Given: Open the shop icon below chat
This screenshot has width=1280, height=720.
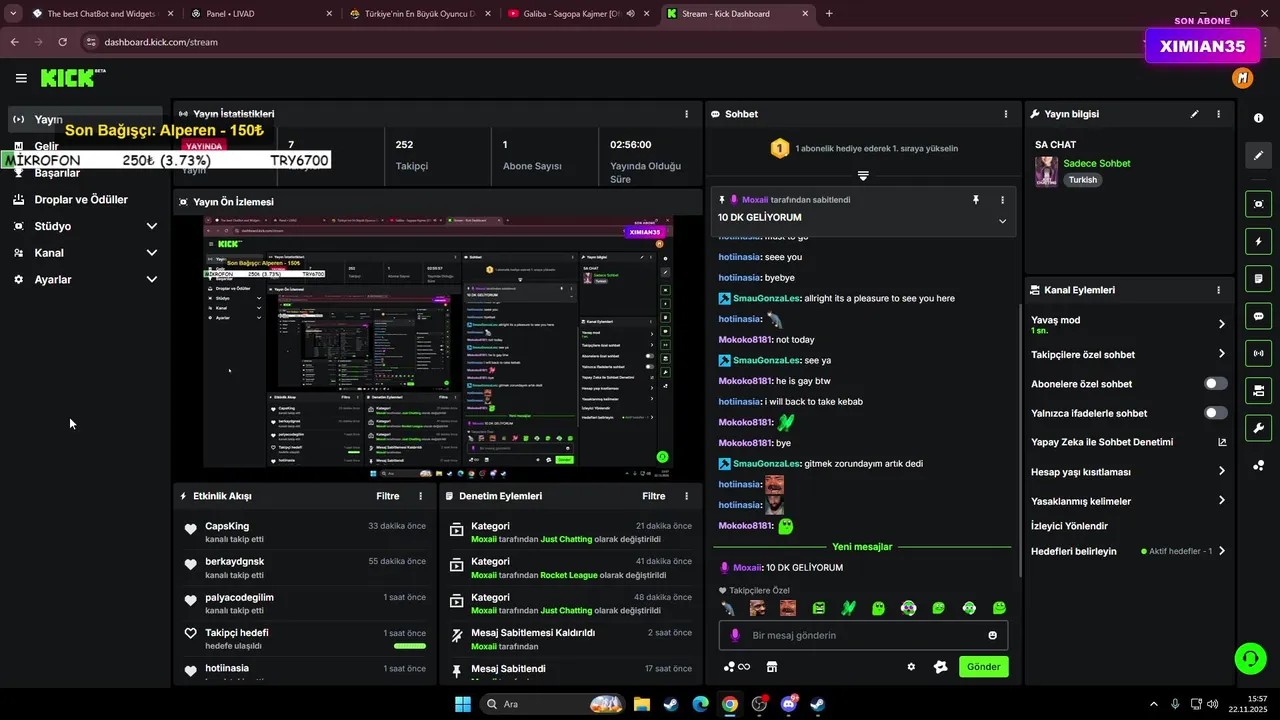Looking at the screenshot, I should click(x=771, y=667).
